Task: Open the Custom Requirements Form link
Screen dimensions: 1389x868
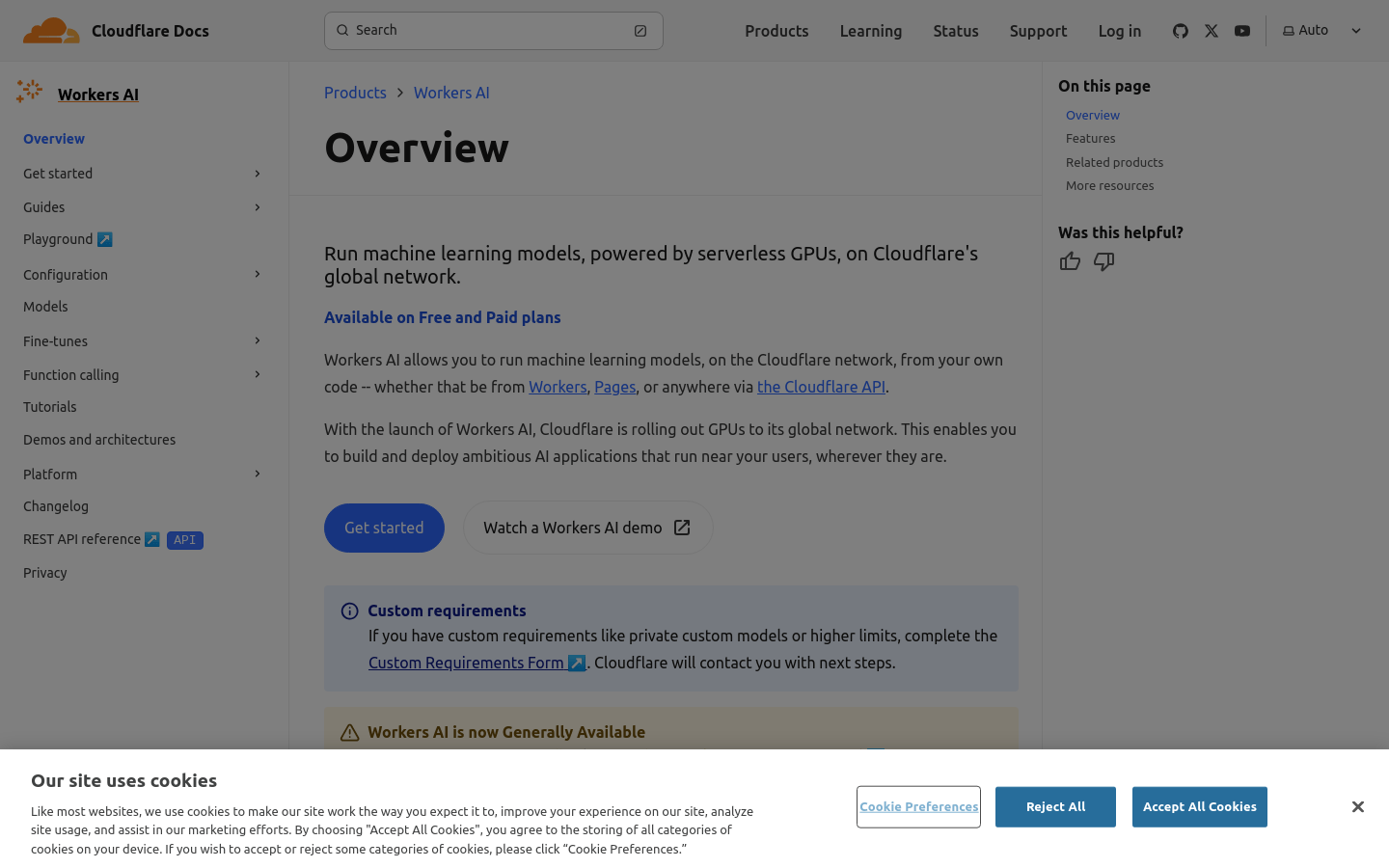Action: [477, 663]
